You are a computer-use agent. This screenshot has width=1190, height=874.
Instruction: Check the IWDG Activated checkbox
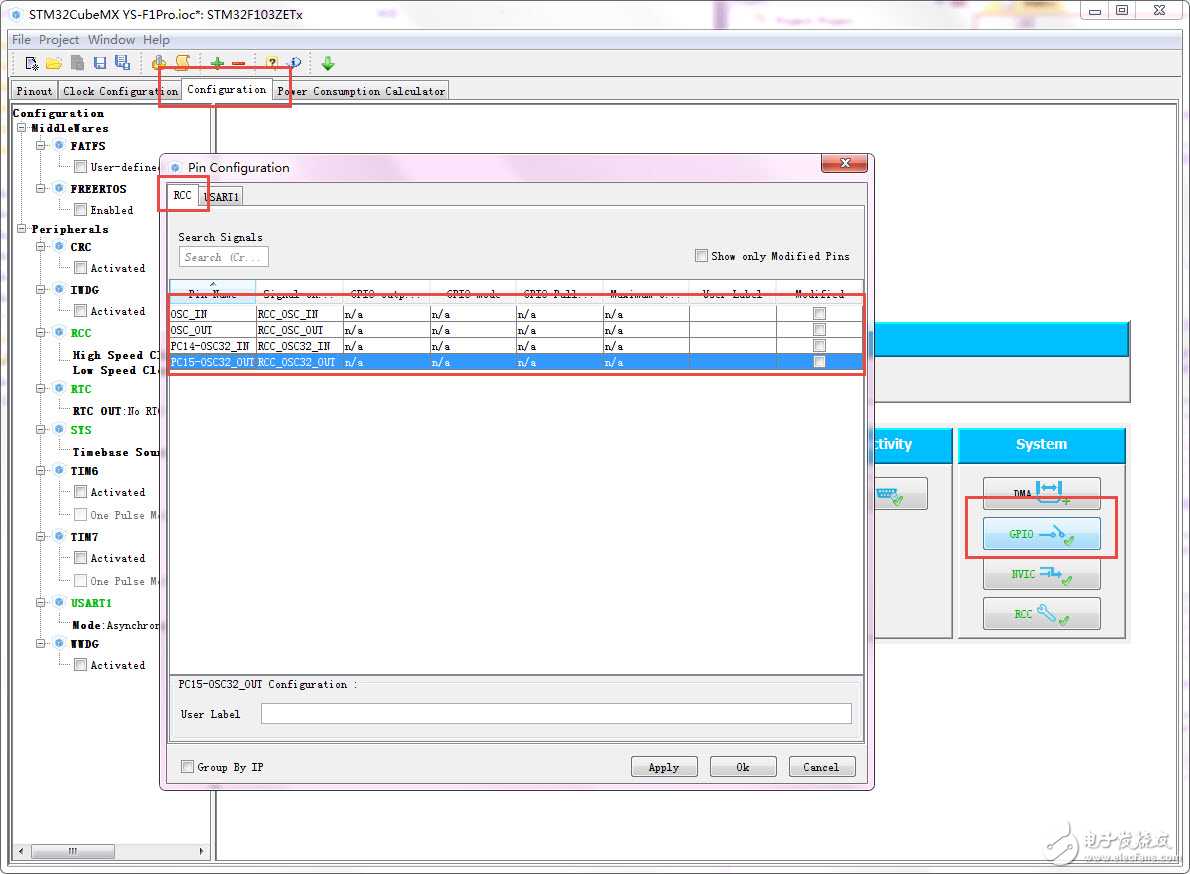(x=80, y=311)
